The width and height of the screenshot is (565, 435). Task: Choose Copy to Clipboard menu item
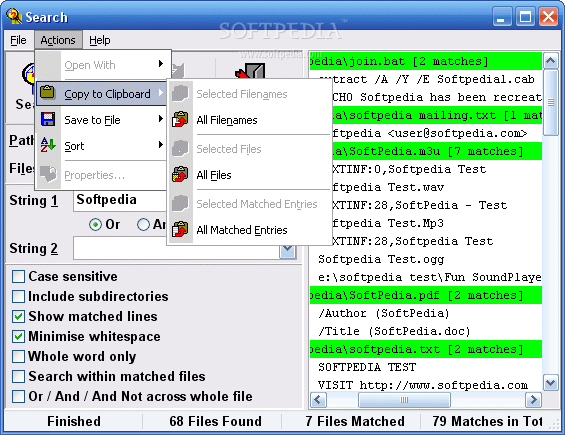click(101, 93)
